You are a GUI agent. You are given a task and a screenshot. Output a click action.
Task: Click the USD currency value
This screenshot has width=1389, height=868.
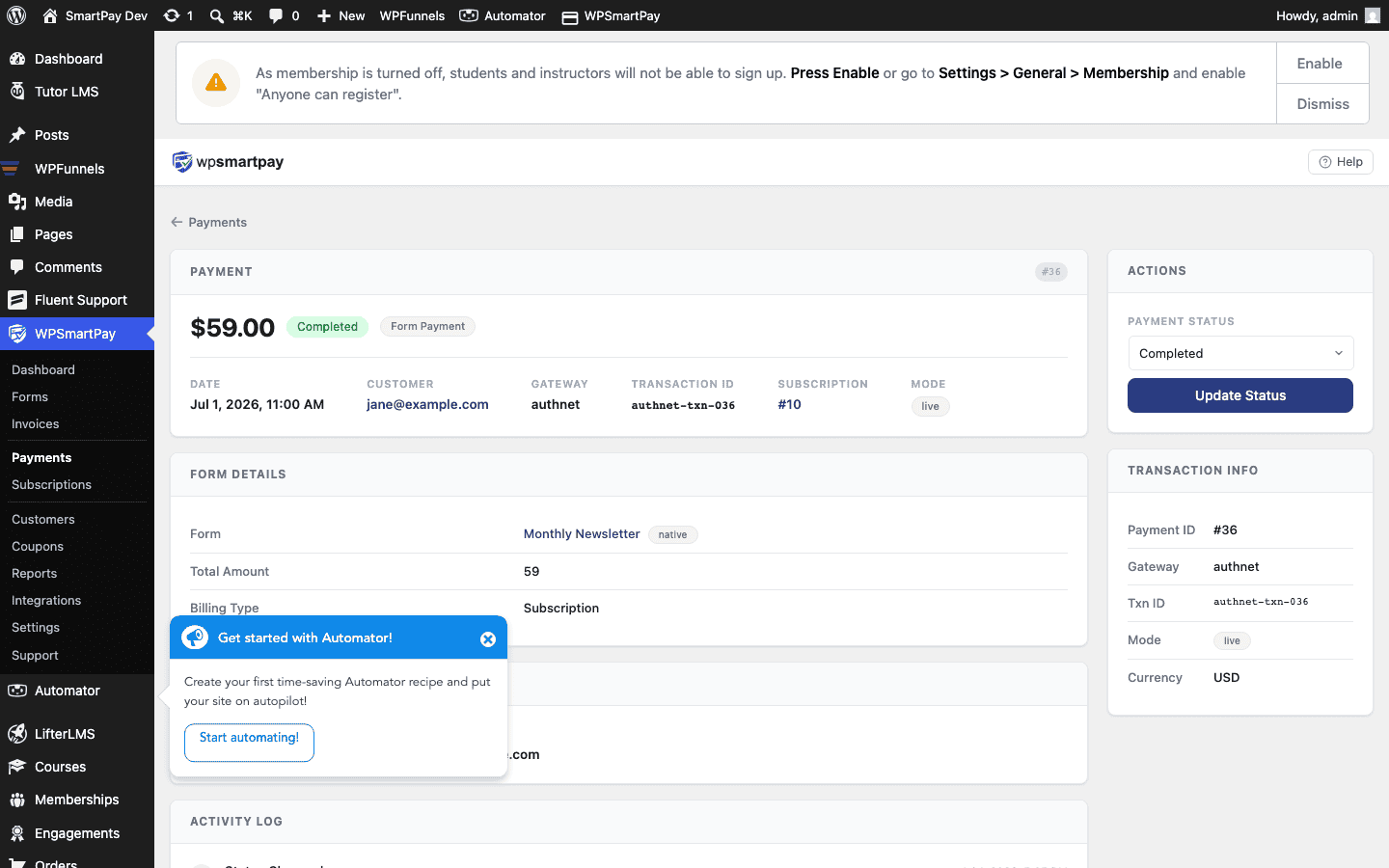[1226, 677]
